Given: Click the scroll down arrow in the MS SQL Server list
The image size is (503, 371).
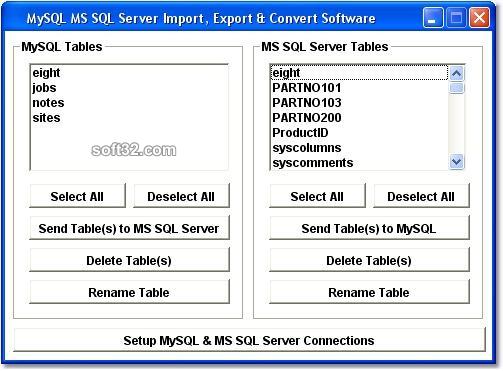Looking at the screenshot, I should (456, 162).
